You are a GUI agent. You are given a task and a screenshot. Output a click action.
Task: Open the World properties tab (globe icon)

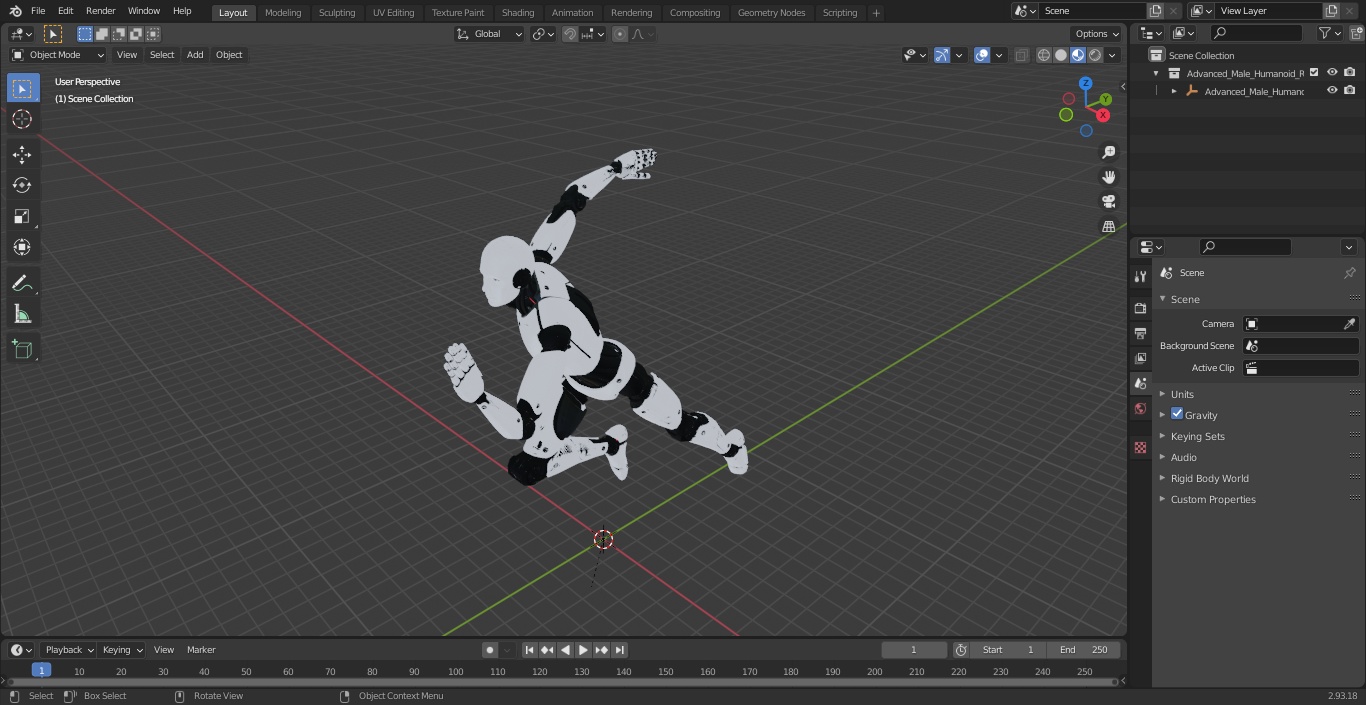point(1140,408)
